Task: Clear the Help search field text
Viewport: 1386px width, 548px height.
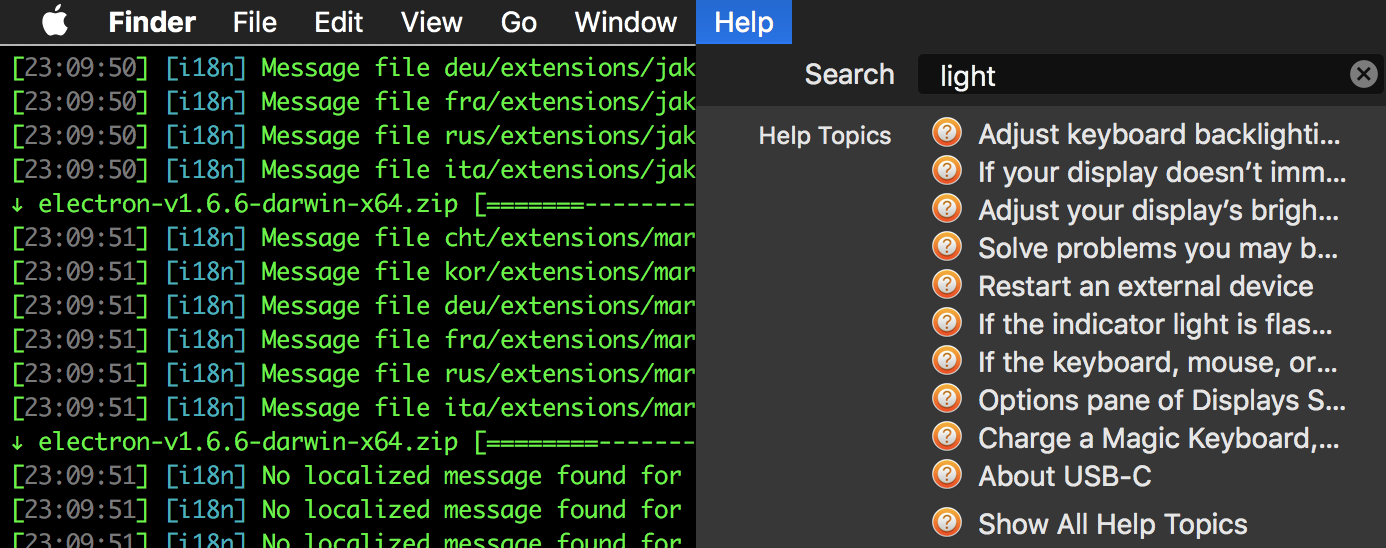Action: click(1363, 74)
